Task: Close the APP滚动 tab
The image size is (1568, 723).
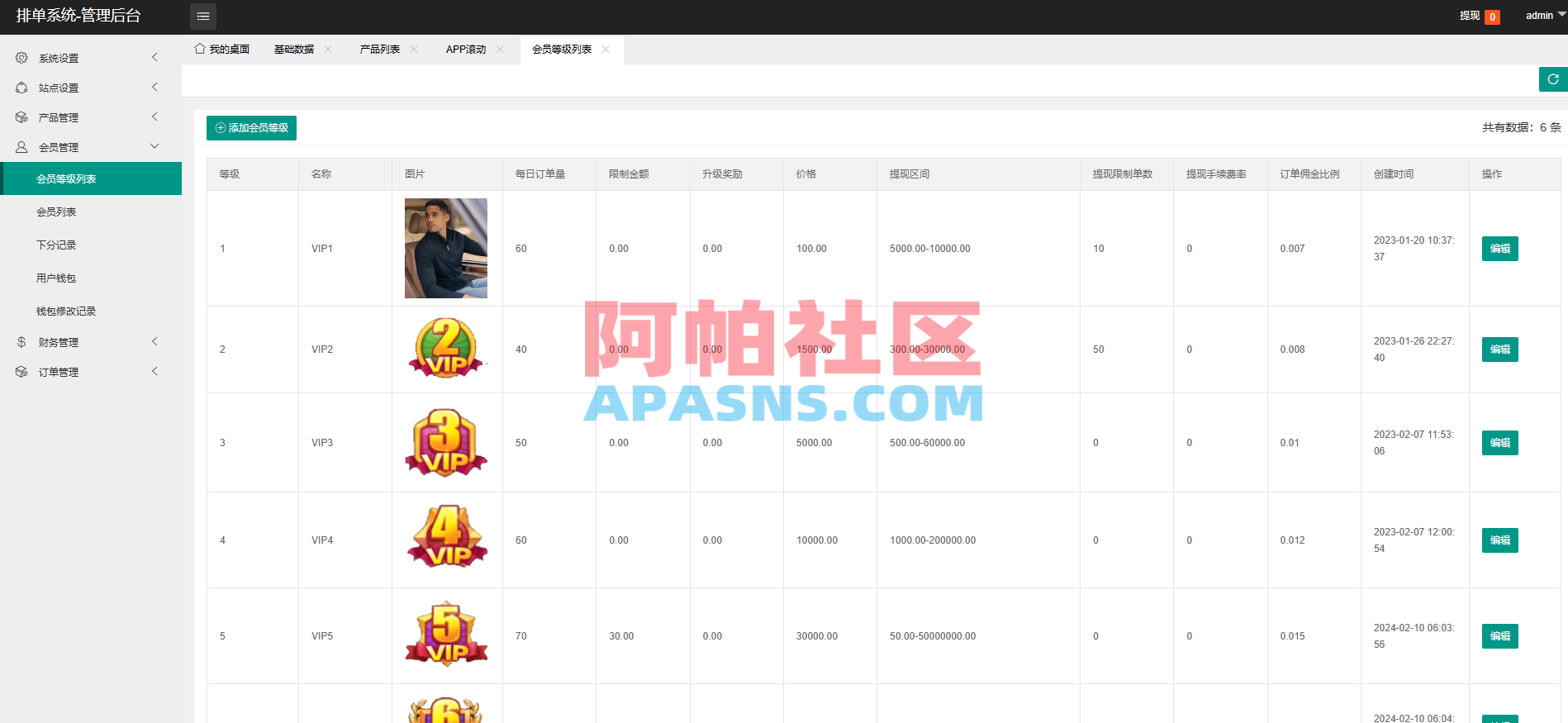Action: click(500, 50)
